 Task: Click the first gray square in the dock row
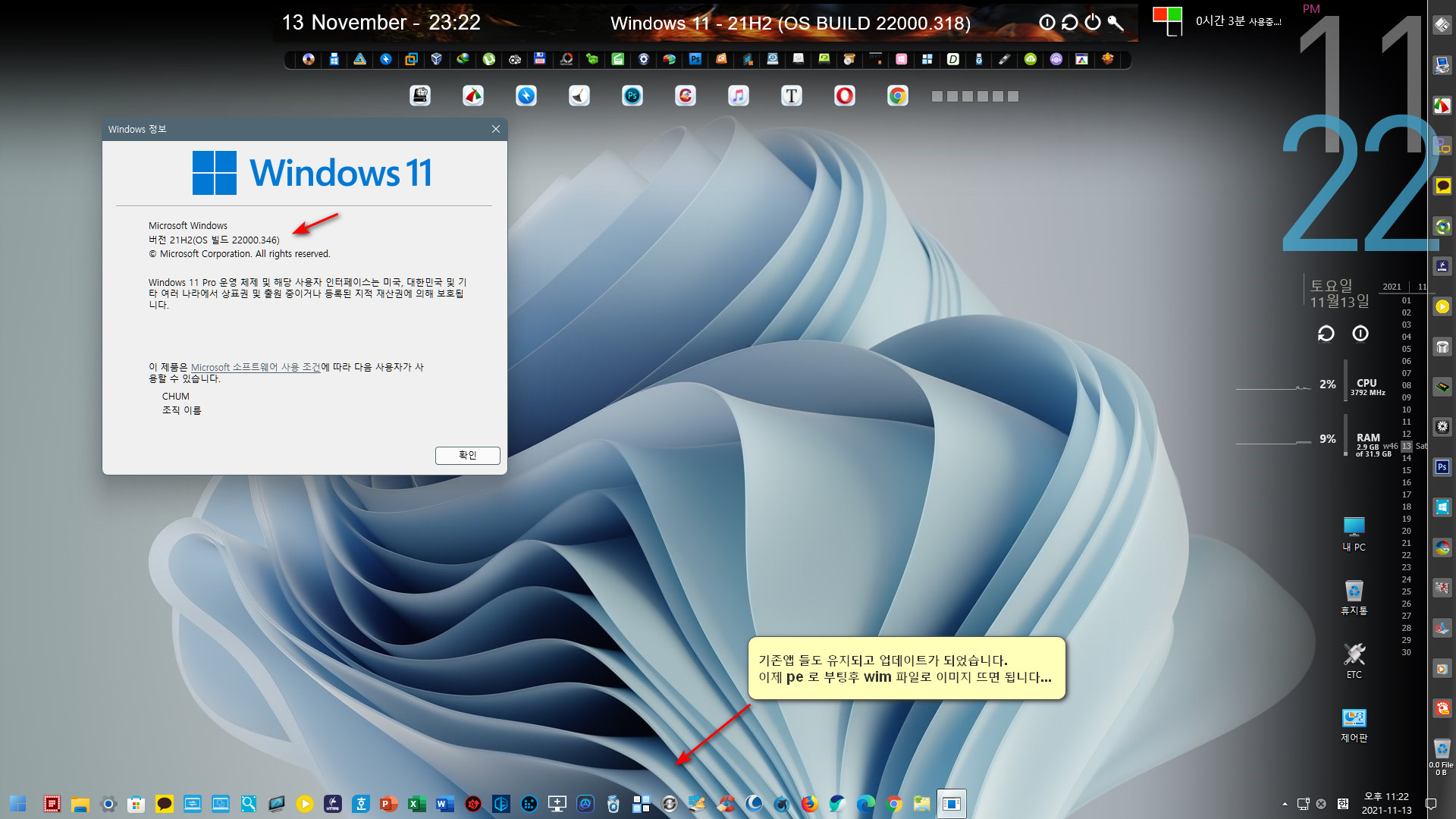[937, 96]
